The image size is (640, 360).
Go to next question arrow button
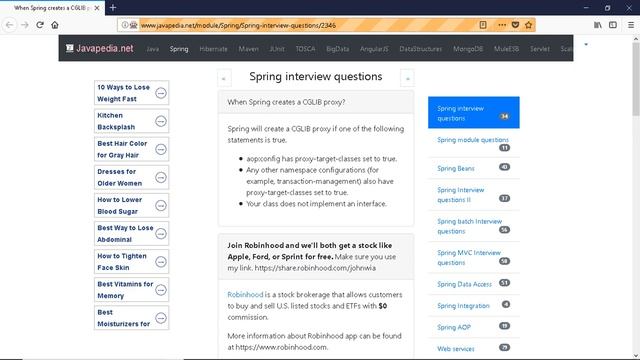point(407,78)
